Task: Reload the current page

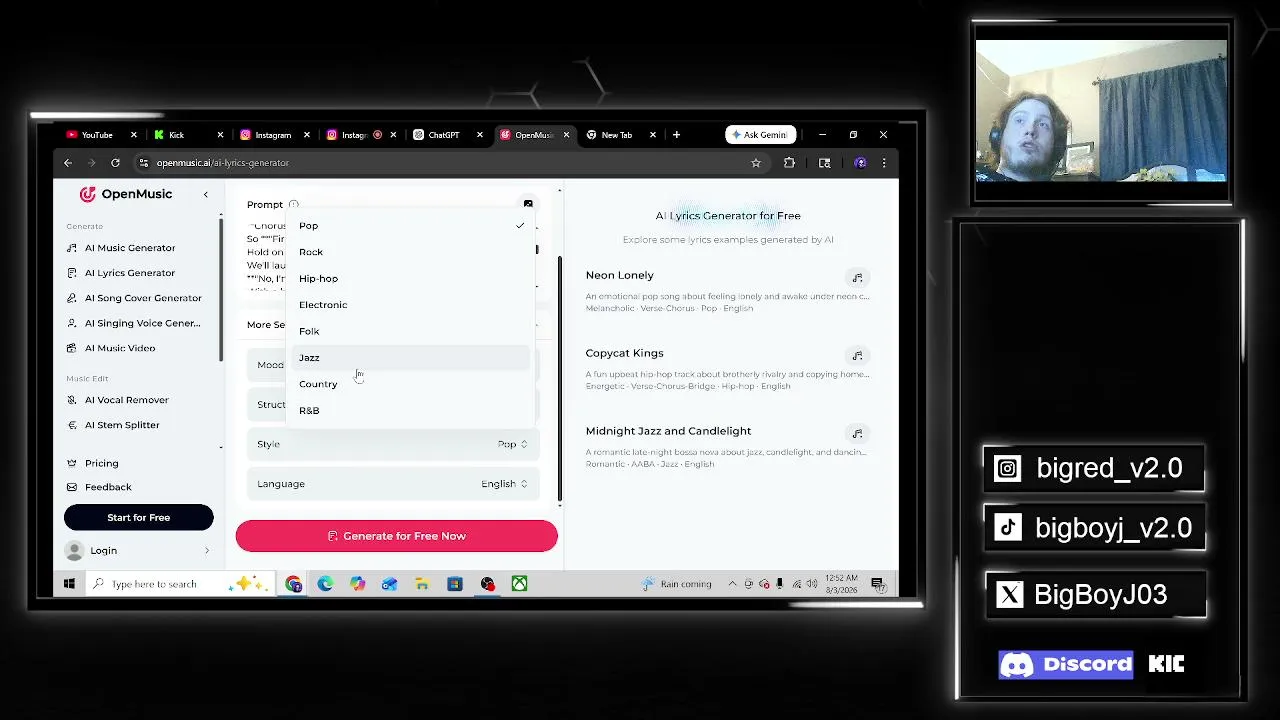Action: [x=116, y=163]
